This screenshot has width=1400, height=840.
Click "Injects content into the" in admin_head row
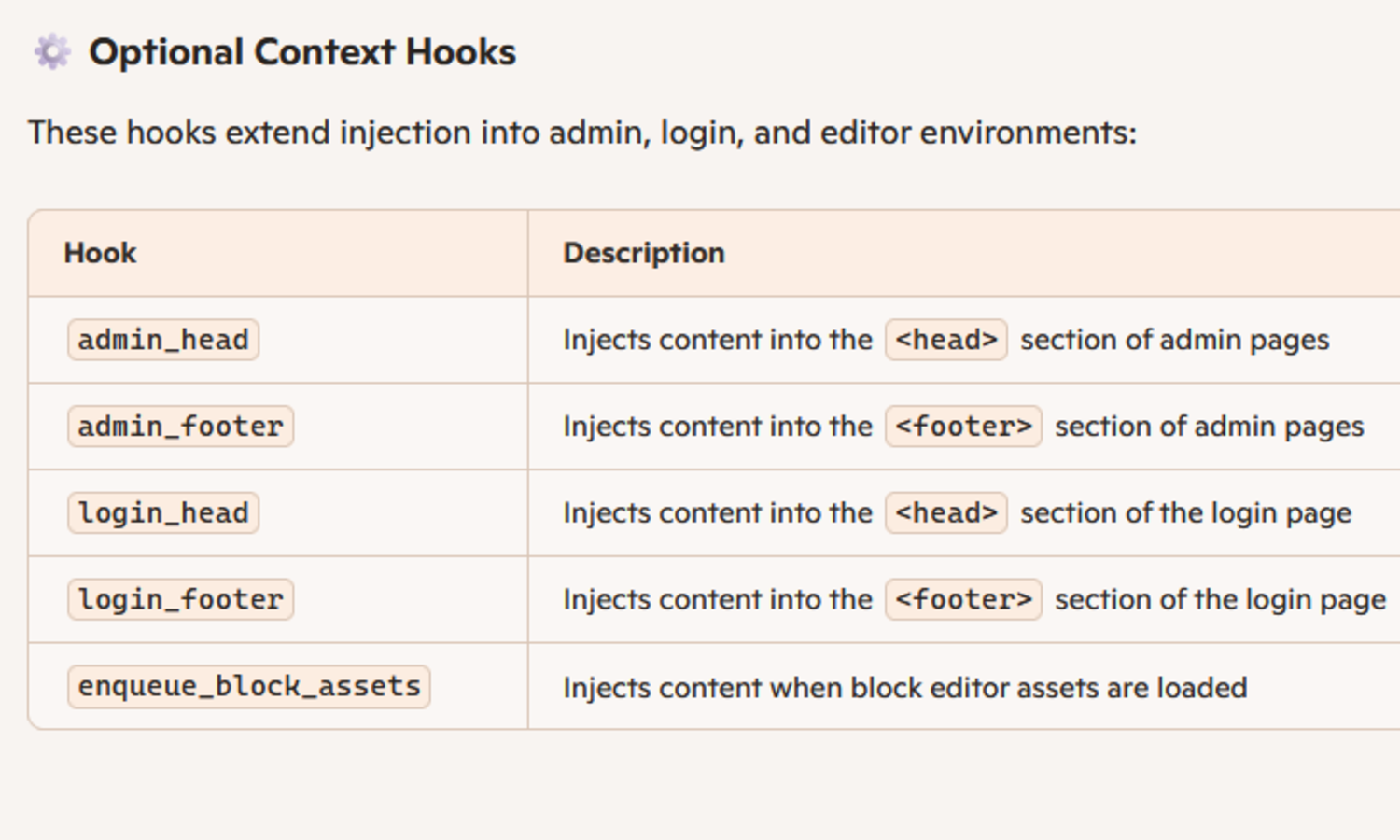[x=717, y=340]
